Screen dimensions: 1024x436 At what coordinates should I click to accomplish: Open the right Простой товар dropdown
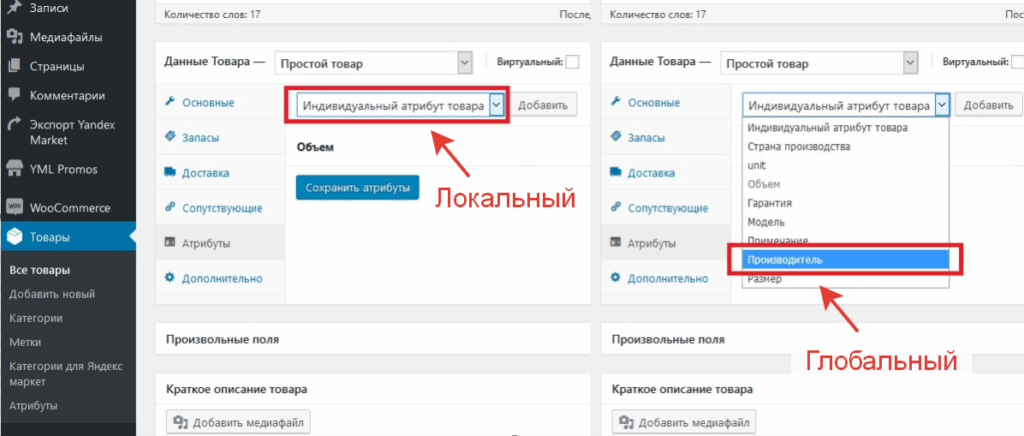[819, 63]
